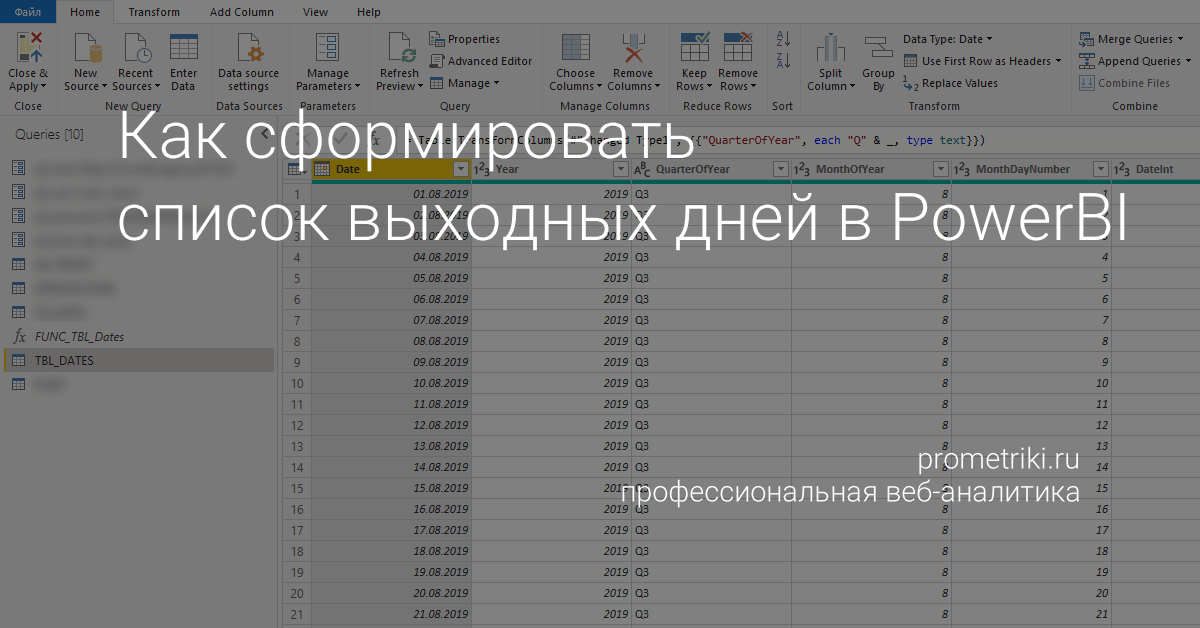Click the QuarterOfYear text-type icon

pyautogui.click(x=642, y=170)
